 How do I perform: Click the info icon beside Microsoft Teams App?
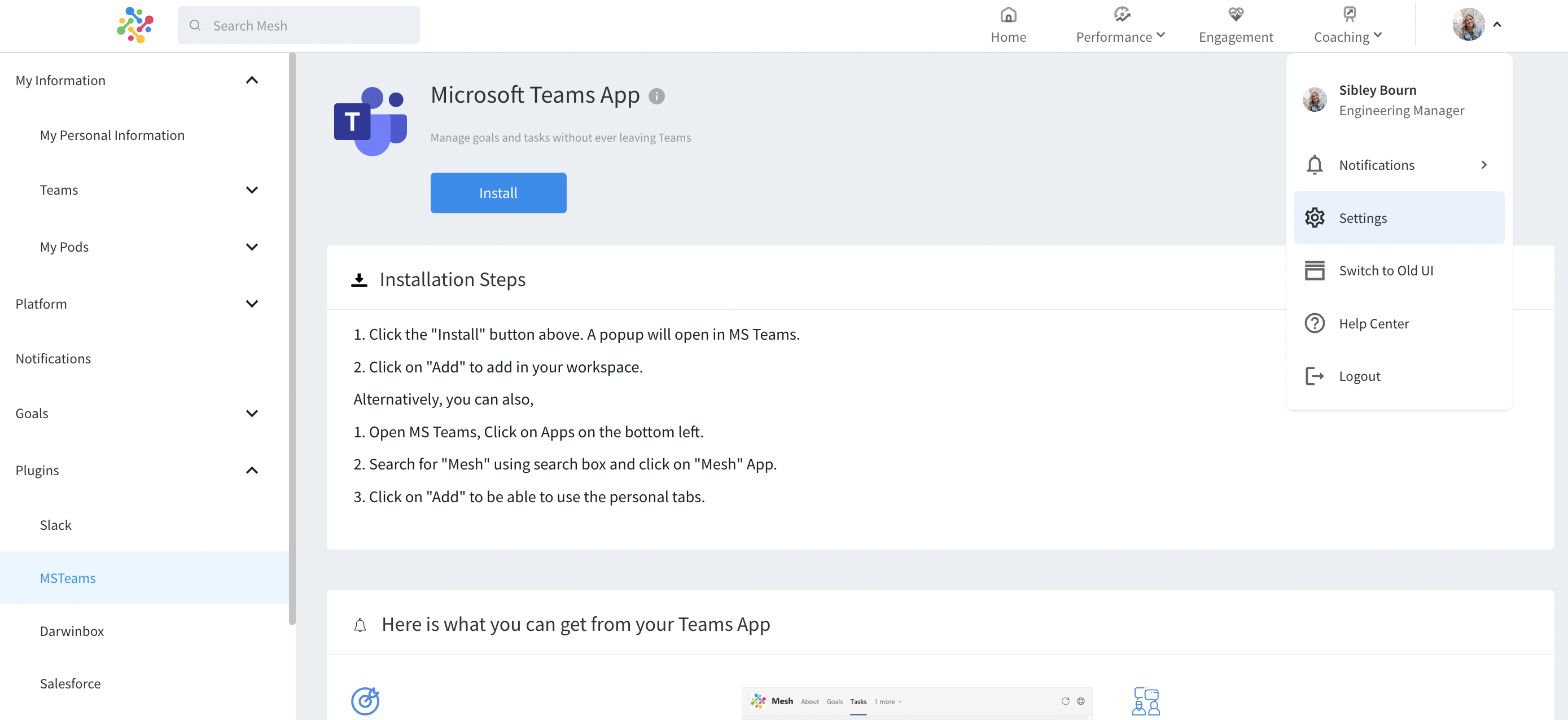tap(656, 96)
